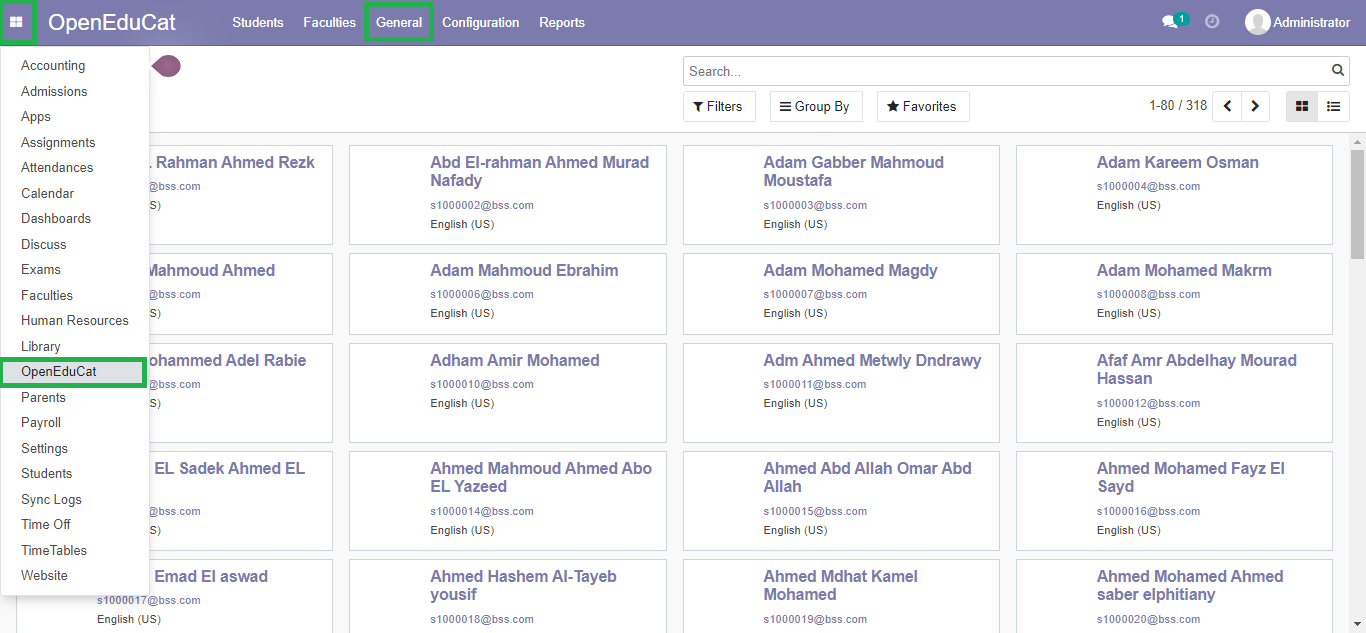Image resolution: width=1366 pixels, height=633 pixels.
Task: Click the 1-80 / 318 pager counter
Action: point(1178,106)
